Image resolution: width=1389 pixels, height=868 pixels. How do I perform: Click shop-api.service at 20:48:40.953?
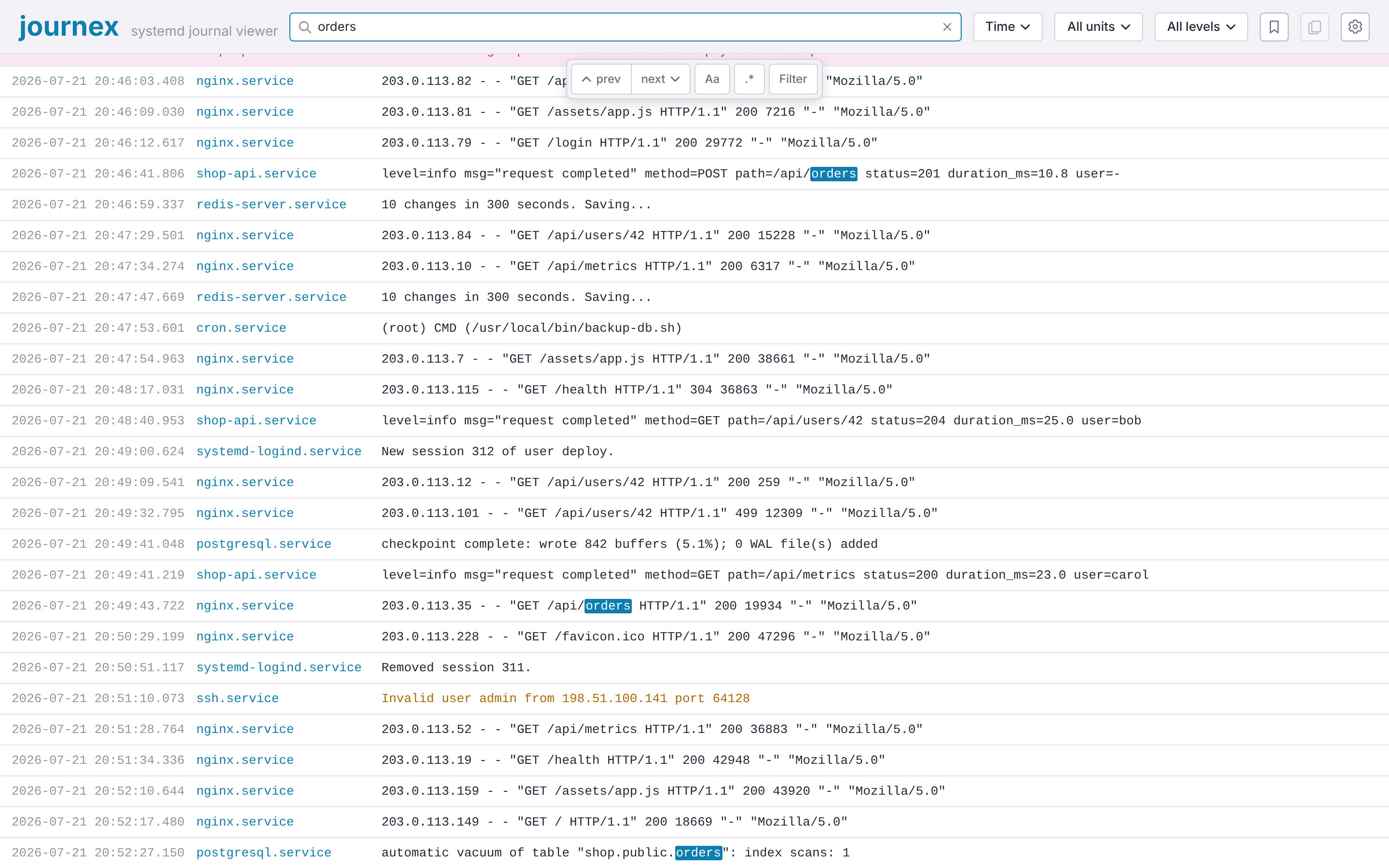click(256, 421)
